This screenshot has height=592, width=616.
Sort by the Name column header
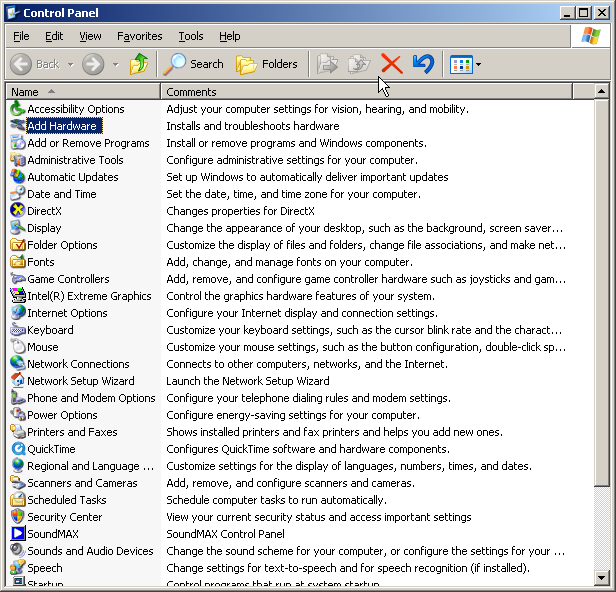tap(83, 92)
